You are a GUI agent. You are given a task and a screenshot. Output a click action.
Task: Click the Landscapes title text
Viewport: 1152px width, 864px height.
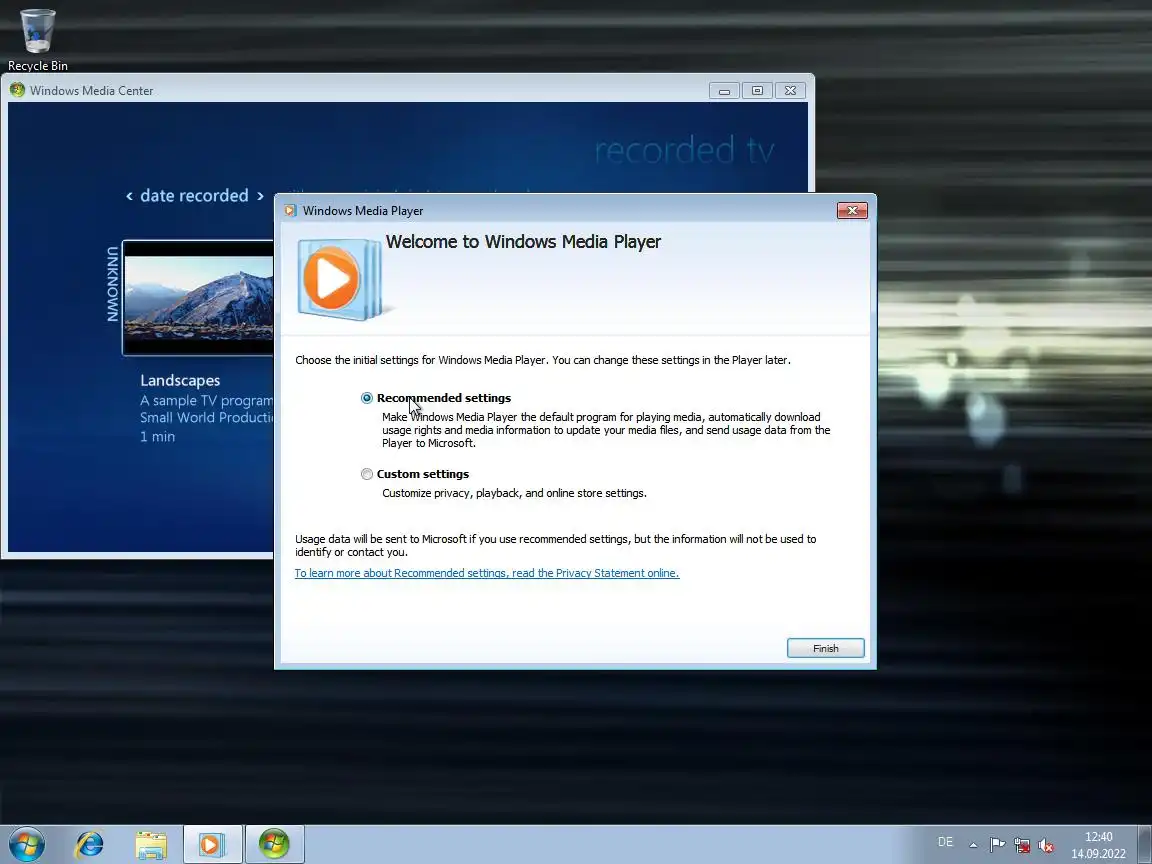pyautogui.click(x=180, y=381)
